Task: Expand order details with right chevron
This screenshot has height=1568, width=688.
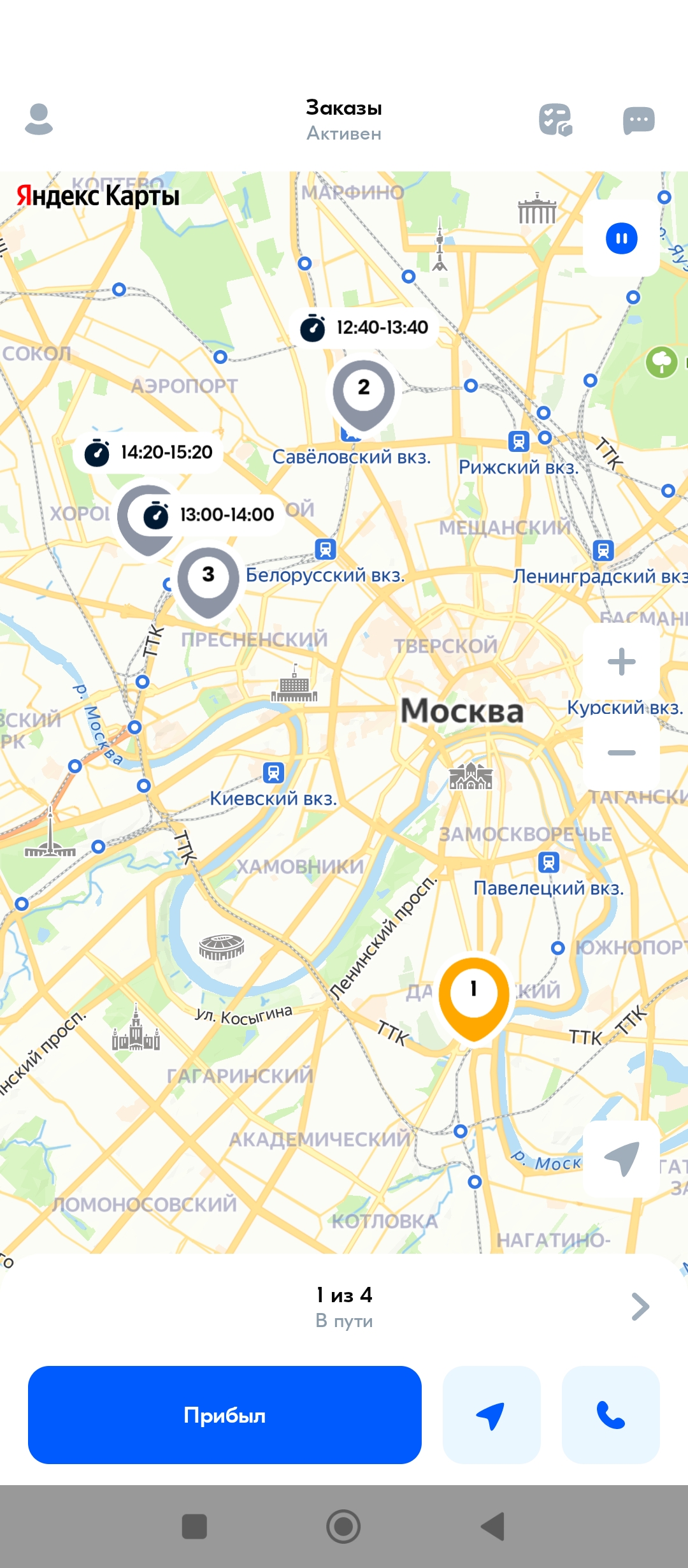Action: click(640, 1307)
